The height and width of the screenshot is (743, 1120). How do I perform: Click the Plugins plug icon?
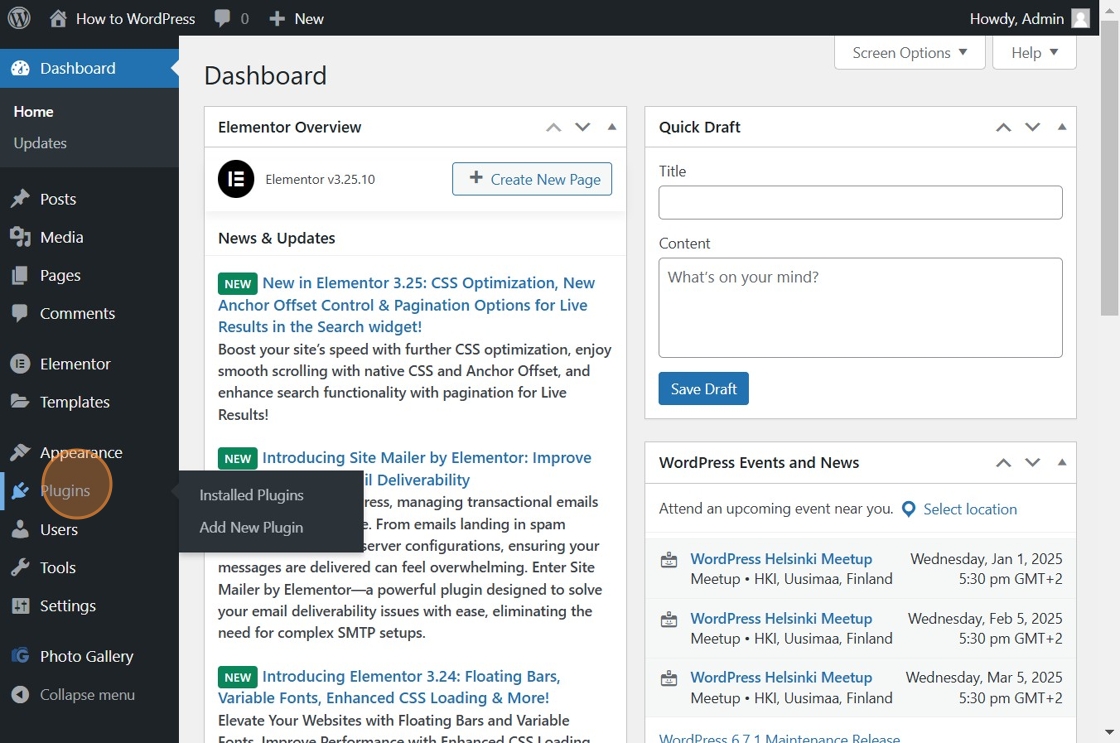pos(20,491)
